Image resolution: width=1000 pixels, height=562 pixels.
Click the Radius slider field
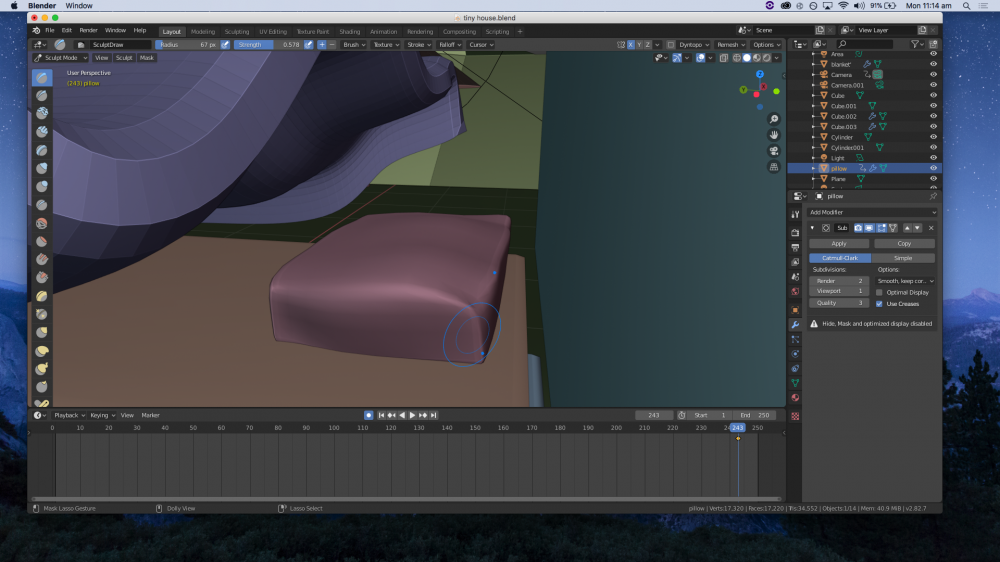[188, 45]
